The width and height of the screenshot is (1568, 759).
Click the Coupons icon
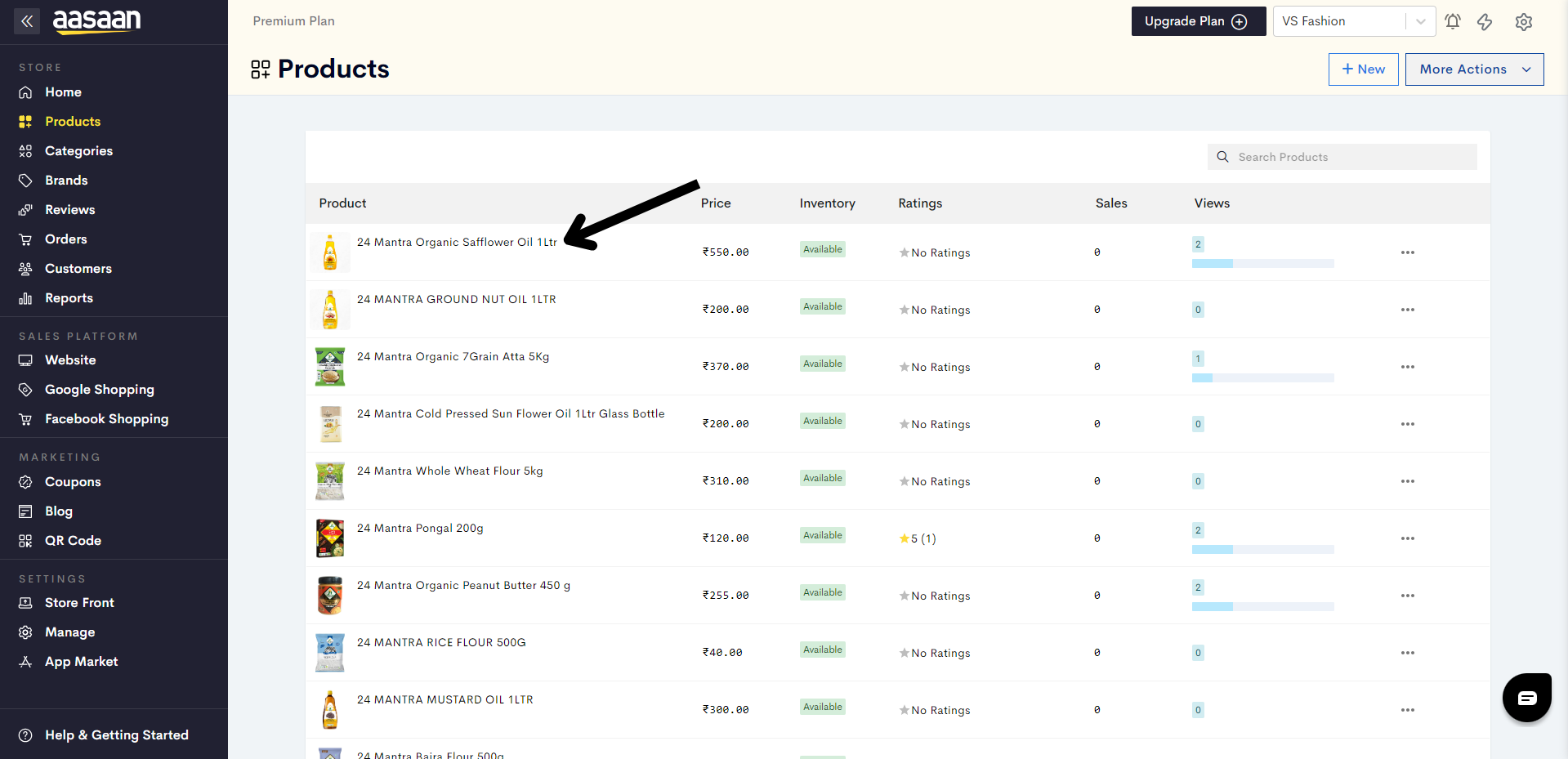[x=25, y=482]
